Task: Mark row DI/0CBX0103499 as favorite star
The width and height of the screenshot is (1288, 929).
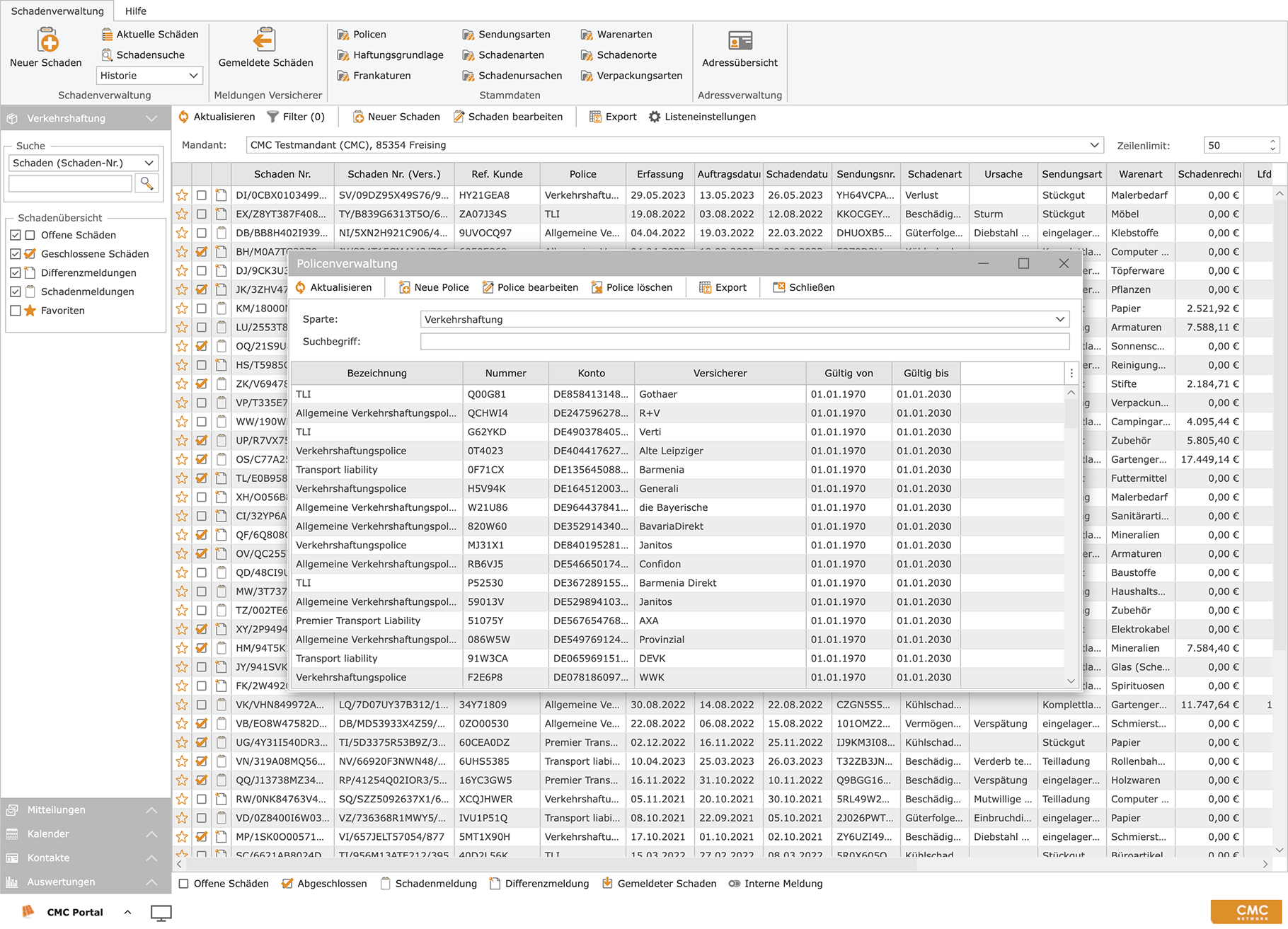Action: (x=182, y=195)
